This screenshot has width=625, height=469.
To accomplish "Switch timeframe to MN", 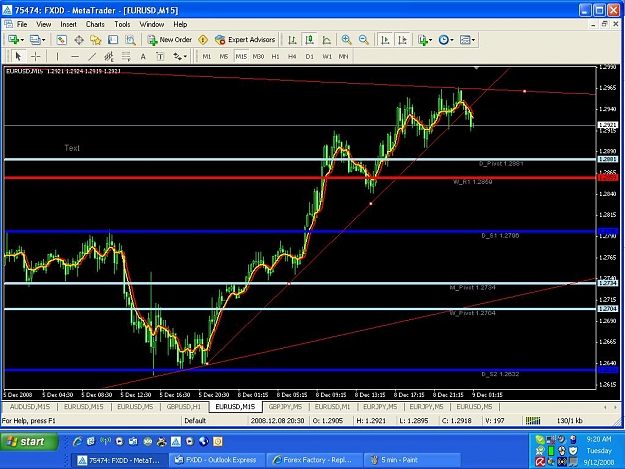I will click(x=344, y=57).
